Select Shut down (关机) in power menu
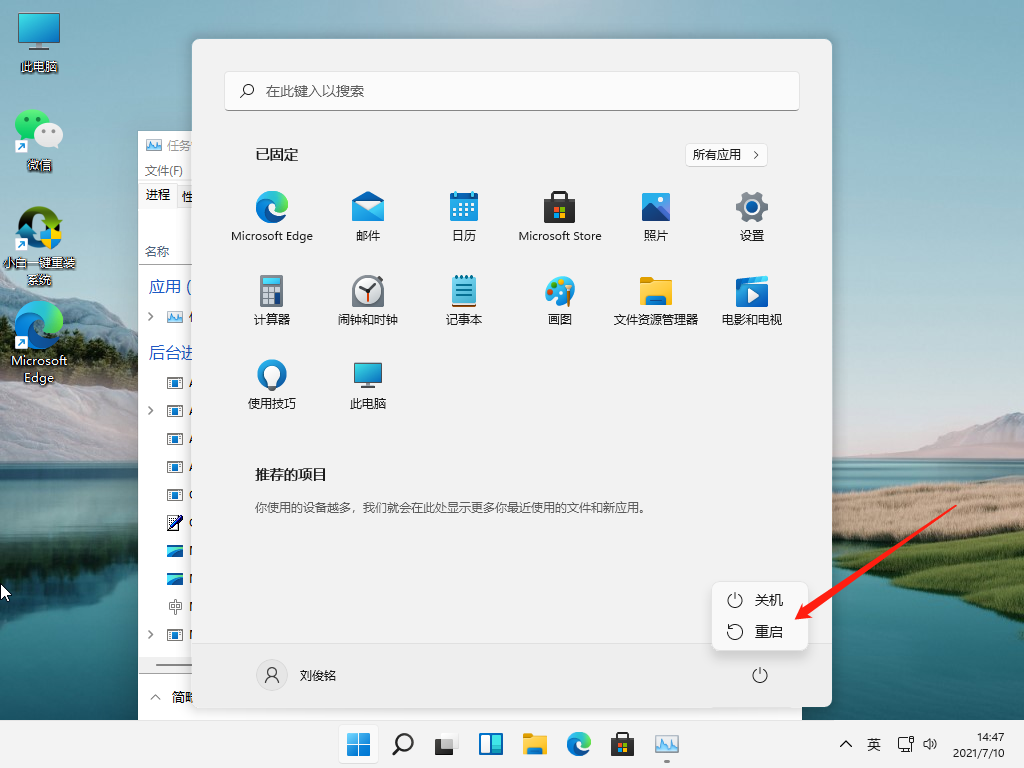Image resolution: width=1024 pixels, height=768 pixels. click(x=759, y=600)
